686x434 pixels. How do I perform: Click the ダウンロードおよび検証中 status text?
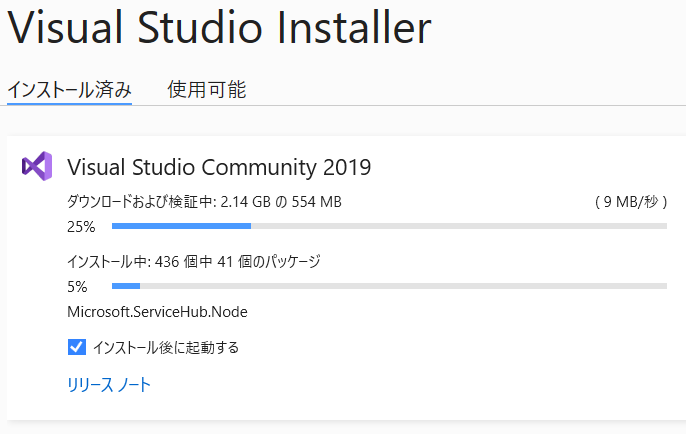[140, 202]
